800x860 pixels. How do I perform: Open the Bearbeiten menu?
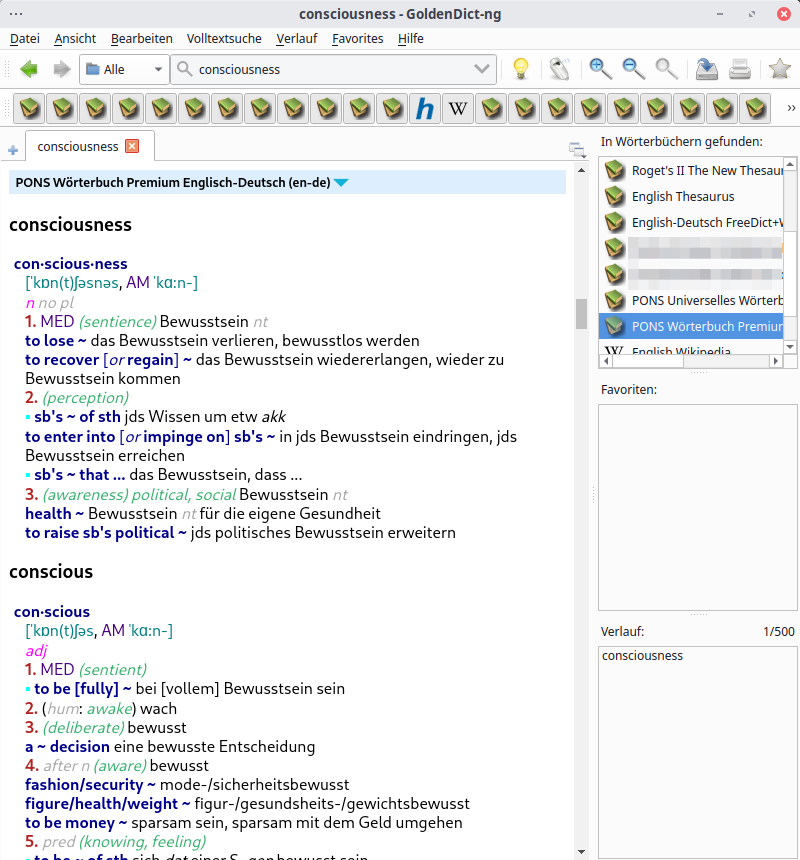pyautogui.click(x=141, y=38)
